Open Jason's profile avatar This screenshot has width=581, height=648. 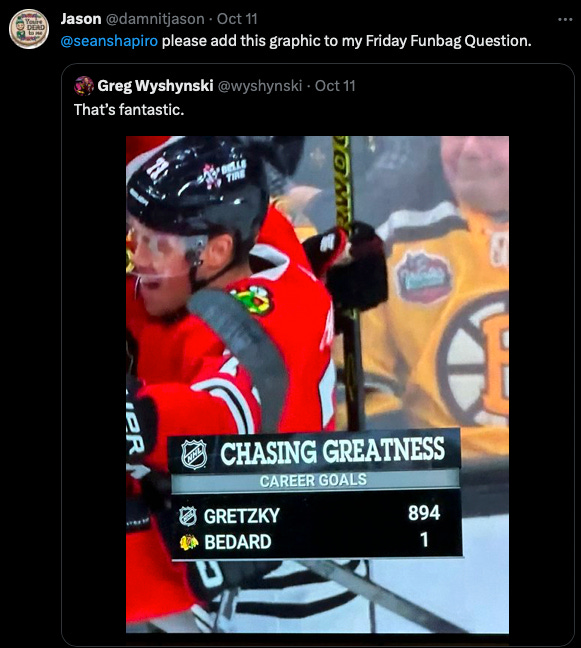click(29, 29)
